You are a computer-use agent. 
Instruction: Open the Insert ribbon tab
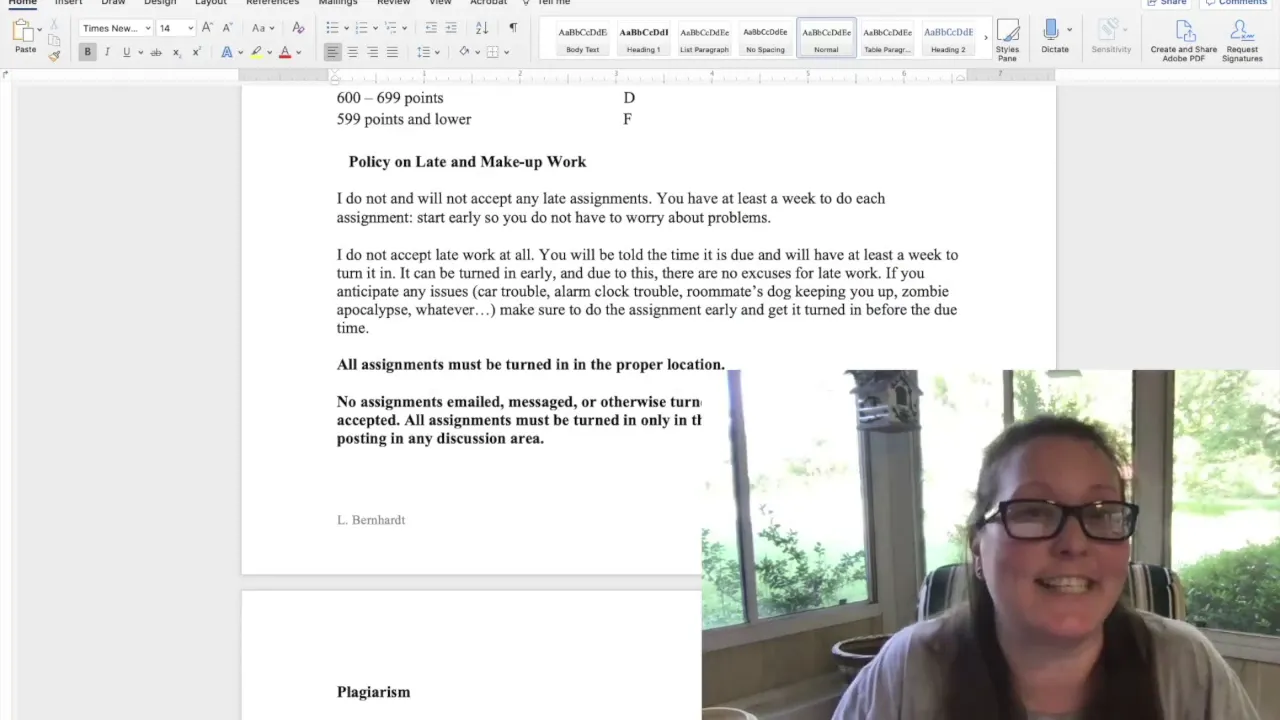[68, 3]
